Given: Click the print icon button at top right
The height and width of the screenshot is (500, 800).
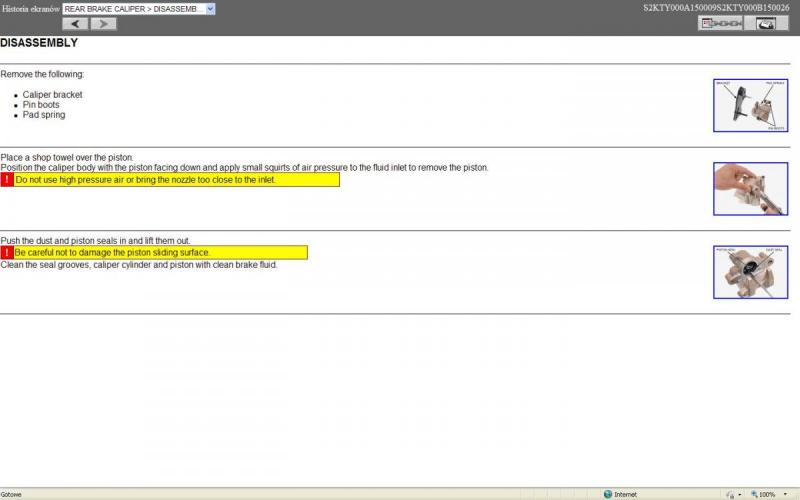Looking at the screenshot, I should [767, 24].
